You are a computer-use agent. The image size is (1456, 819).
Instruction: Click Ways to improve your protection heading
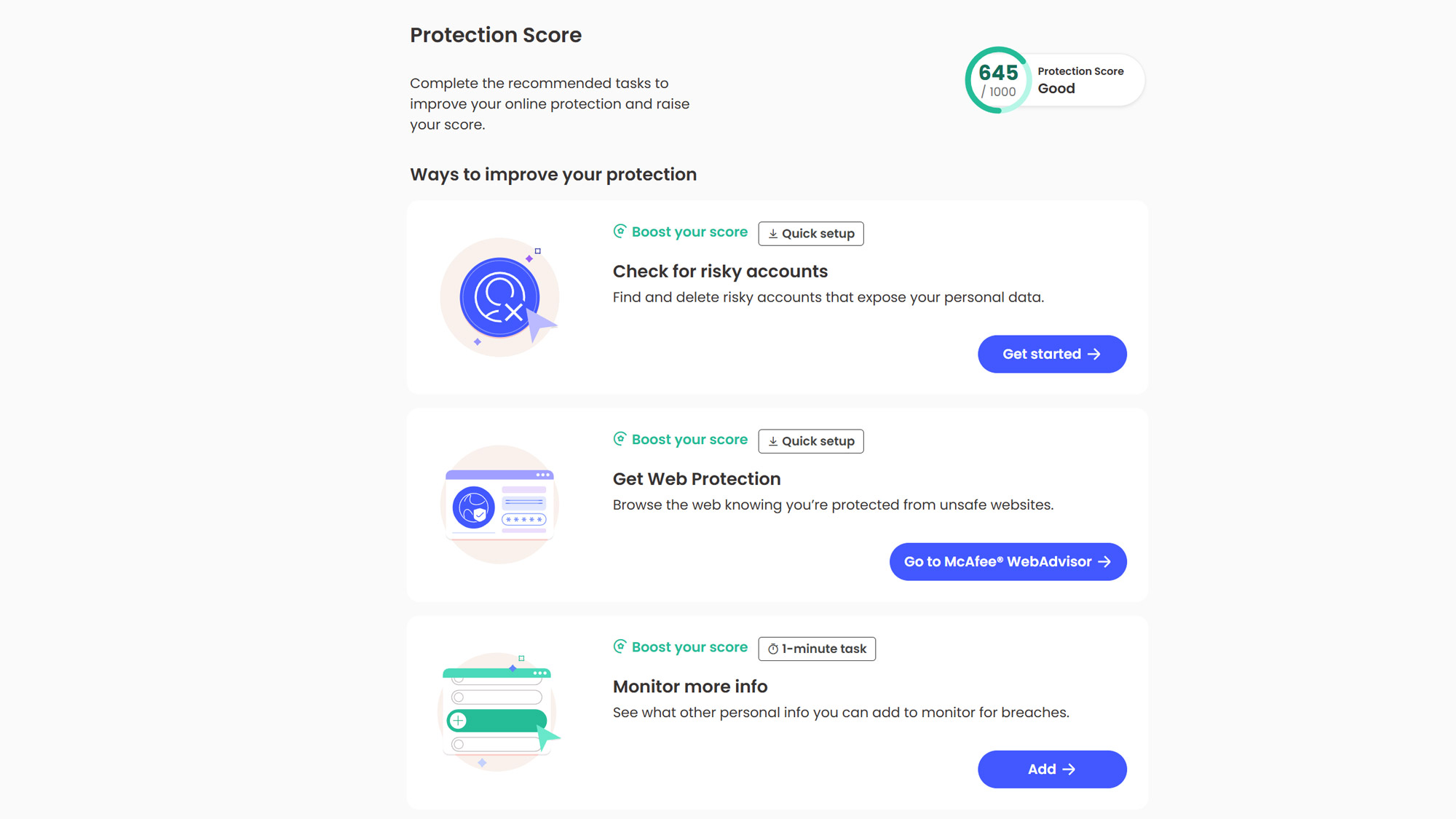coord(553,175)
